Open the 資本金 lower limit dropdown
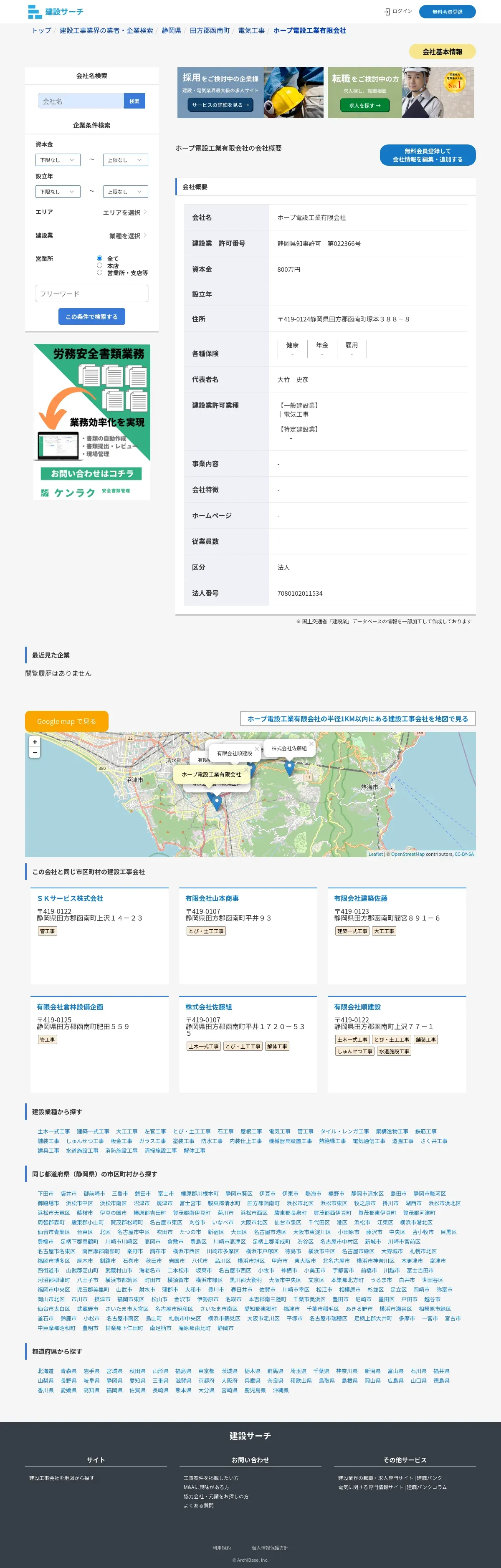Image resolution: width=501 pixels, height=1568 pixels. [x=58, y=159]
